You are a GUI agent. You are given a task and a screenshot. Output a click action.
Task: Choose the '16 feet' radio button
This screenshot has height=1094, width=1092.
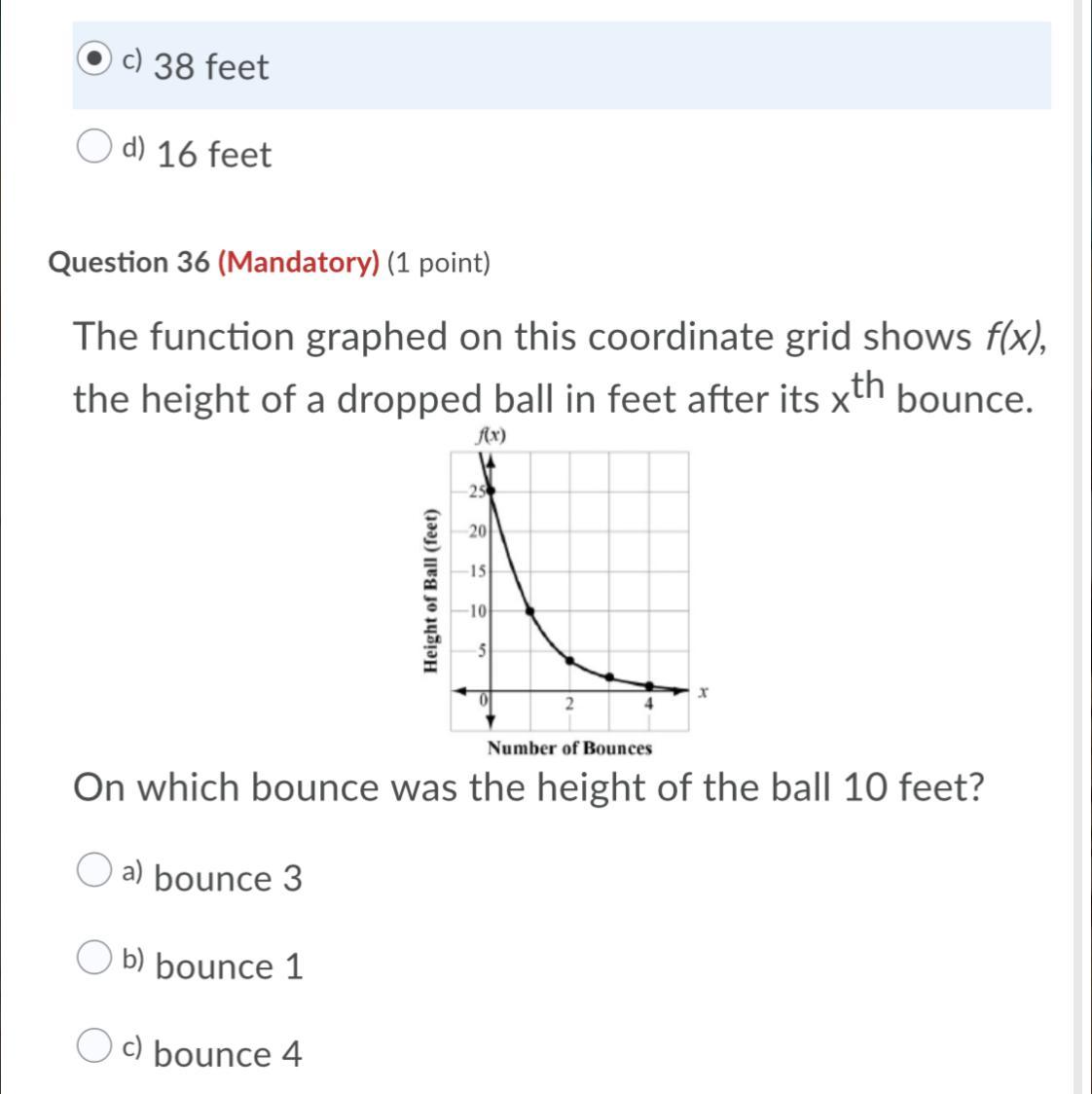point(94,148)
